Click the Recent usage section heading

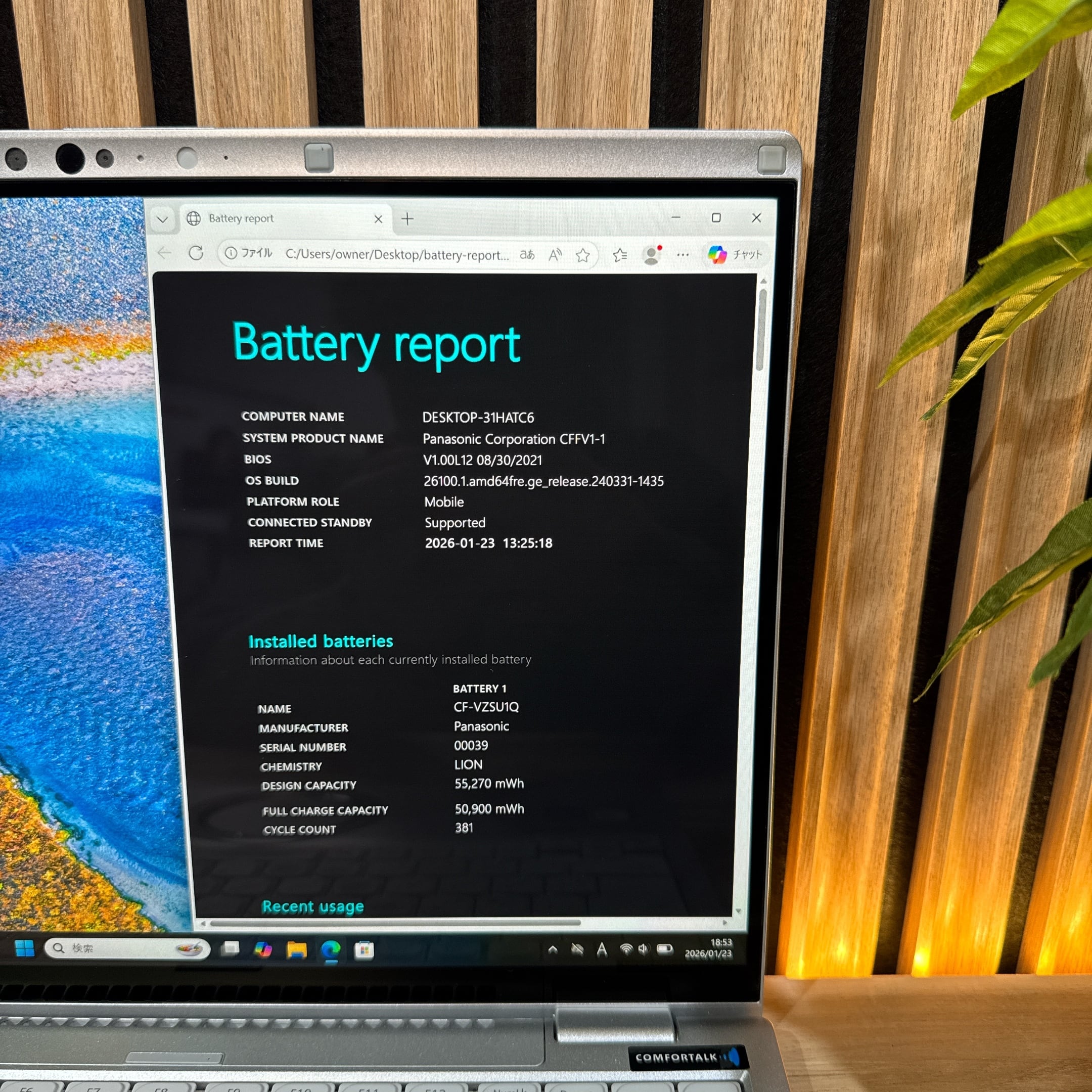point(313,906)
